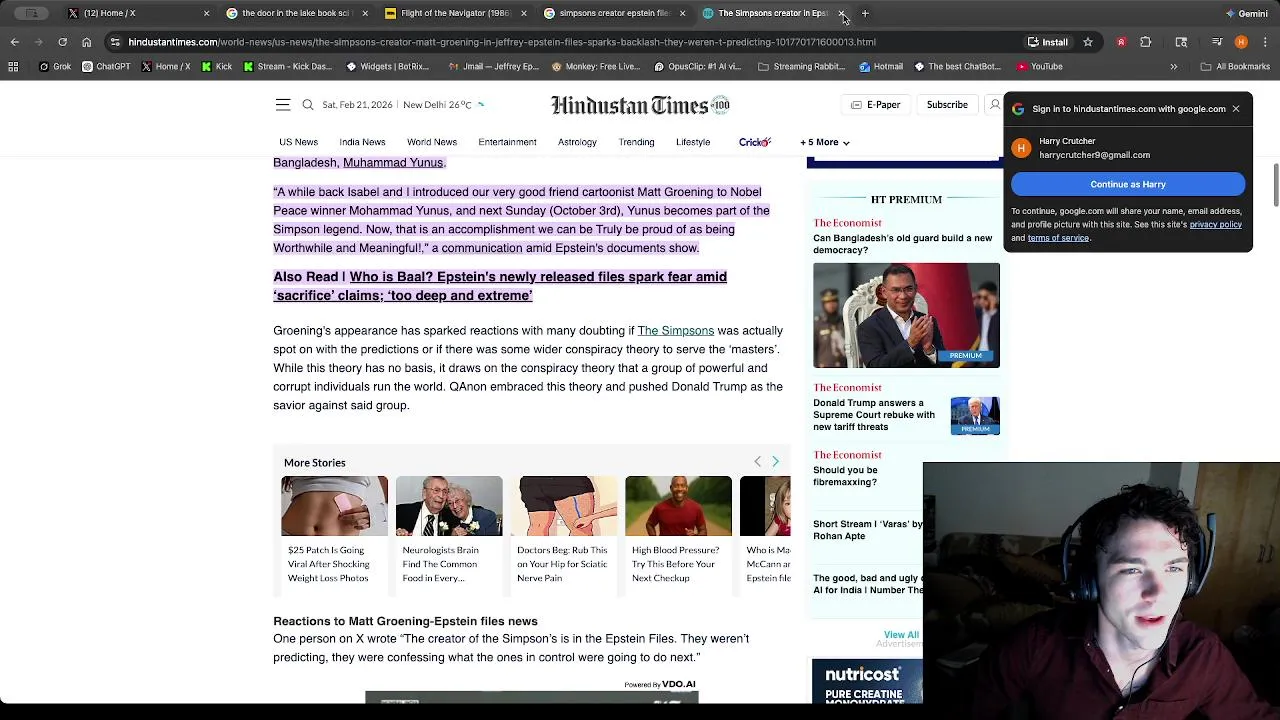Open the Streaming Rabbit bookmarks folder
Screen dimensions: 1280x720
point(801,67)
